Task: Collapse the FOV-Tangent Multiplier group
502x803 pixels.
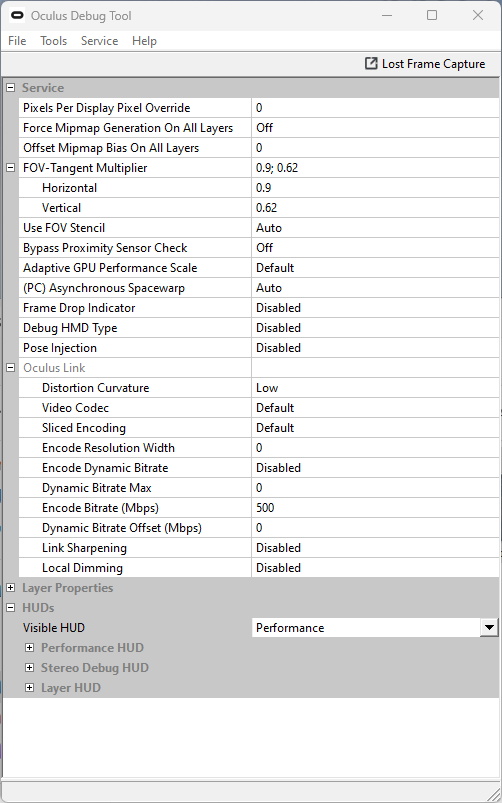Action: (x=10, y=167)
